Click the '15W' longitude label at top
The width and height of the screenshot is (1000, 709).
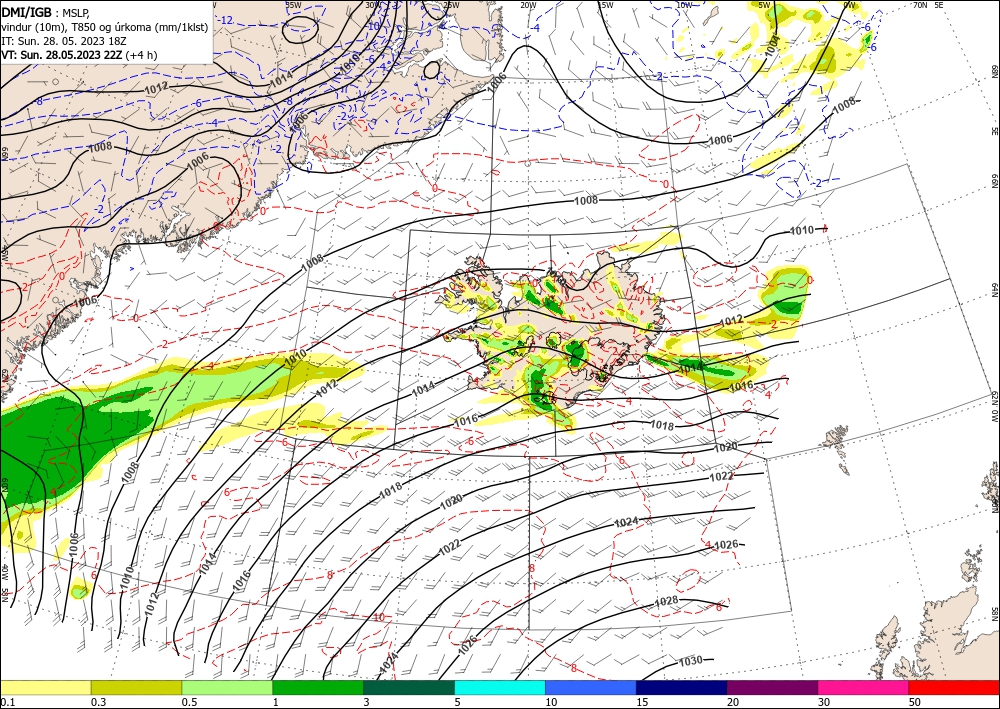606,5
